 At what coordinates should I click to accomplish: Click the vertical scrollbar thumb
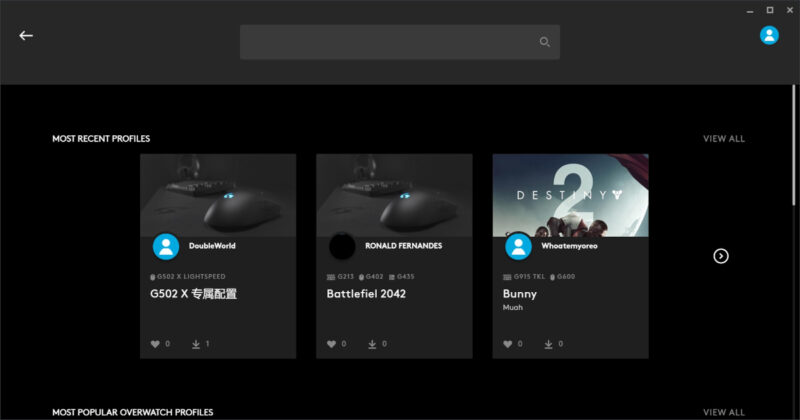coord(793,145)
